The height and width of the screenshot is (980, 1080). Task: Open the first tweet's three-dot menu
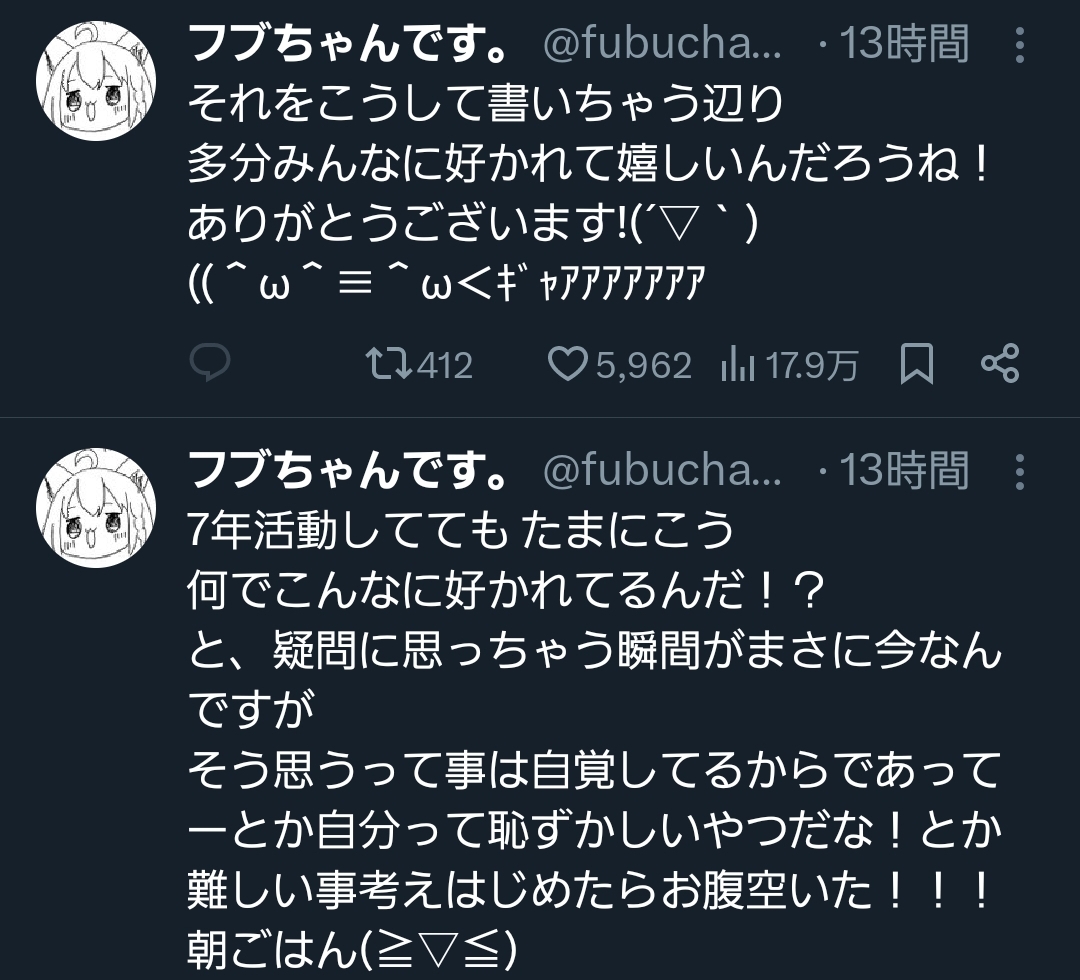[x=1020, y=45]
